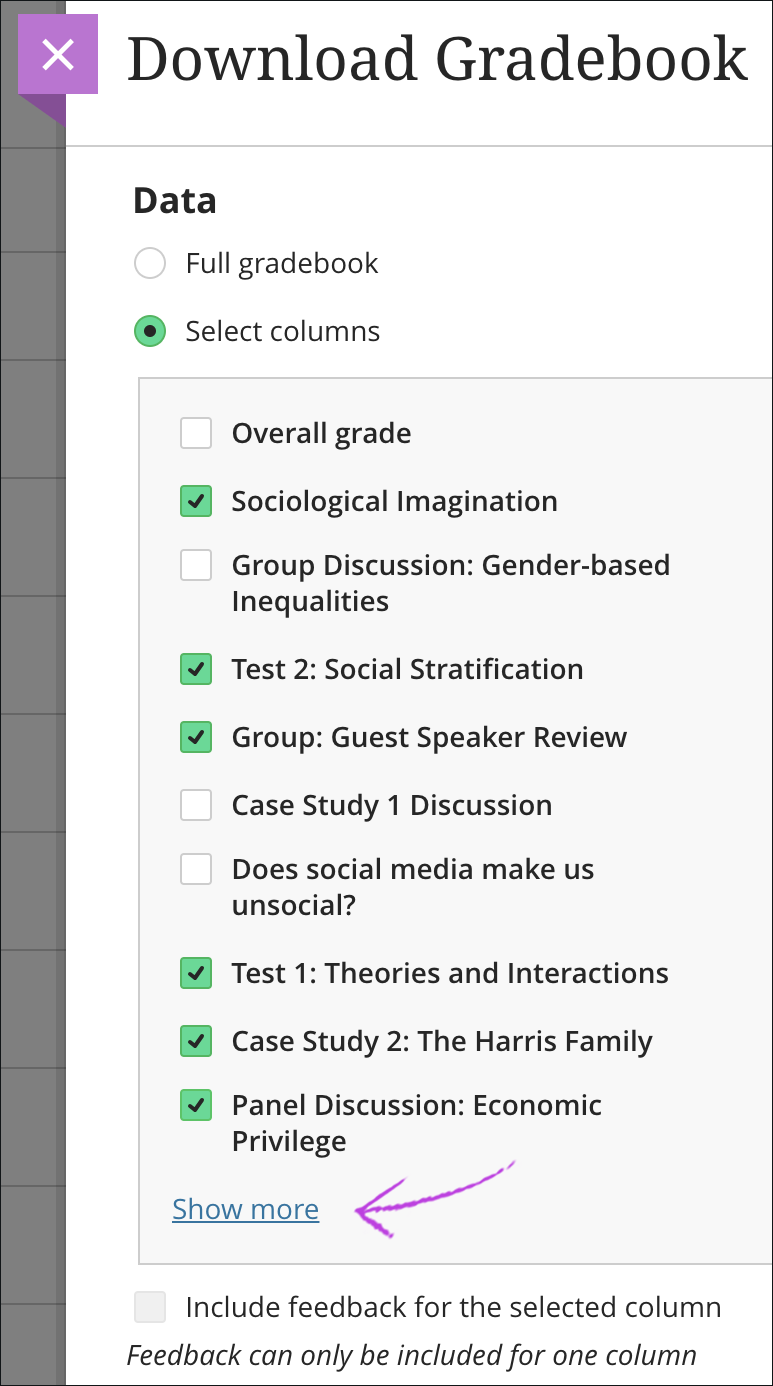The width and height of the screenshot is (773, 1386).
Task: Uncheck Test 2: Social Stratification
Action: [x=196, y=670]
